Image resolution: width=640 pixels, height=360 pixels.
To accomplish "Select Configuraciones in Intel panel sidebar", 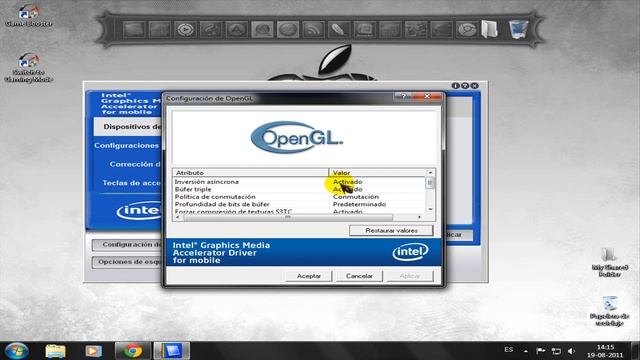I will click(127, 145).
